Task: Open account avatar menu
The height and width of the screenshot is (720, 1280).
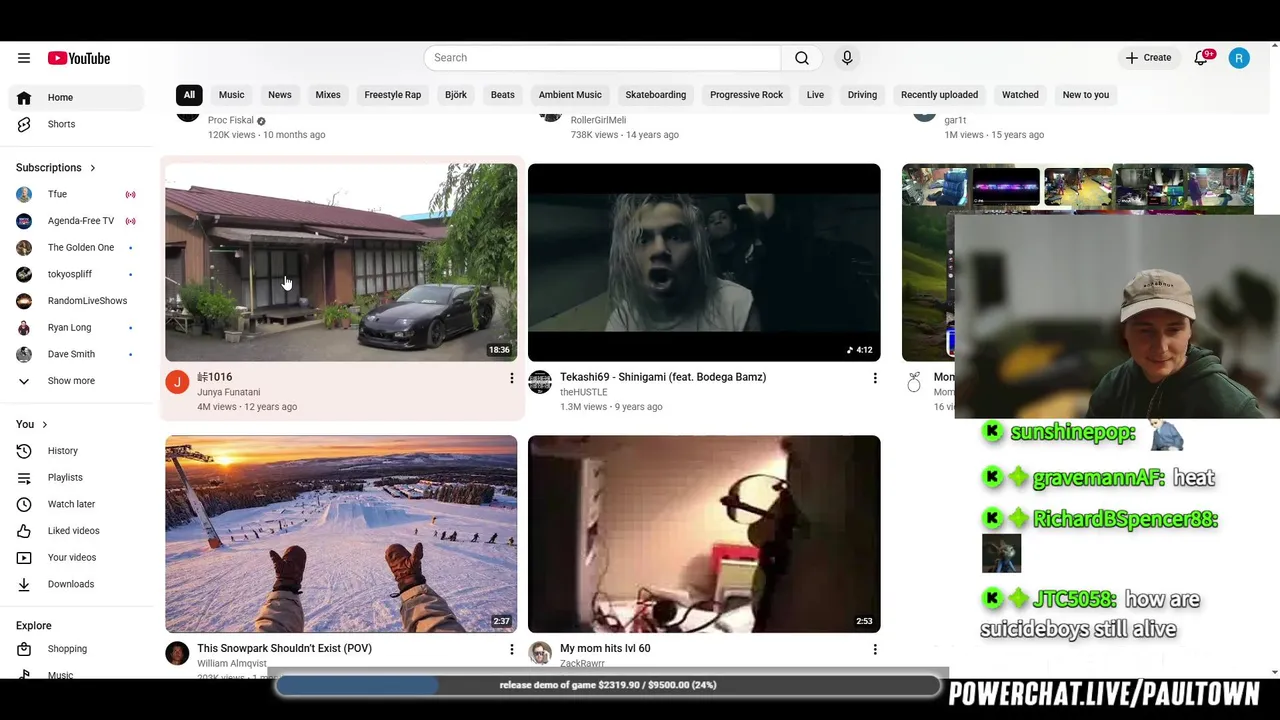Action: [x=1239, y=58]
